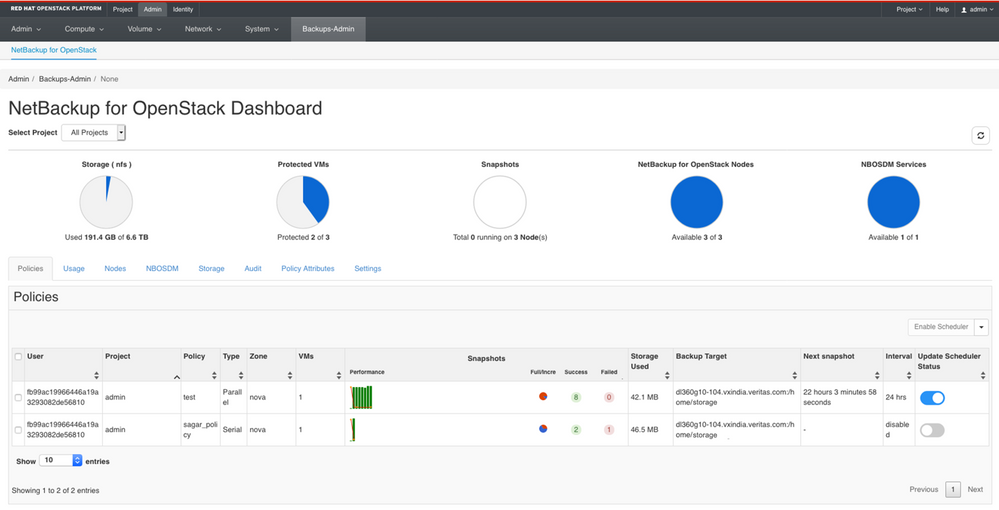Expand the System navigation menu

[x=262, y=29]
